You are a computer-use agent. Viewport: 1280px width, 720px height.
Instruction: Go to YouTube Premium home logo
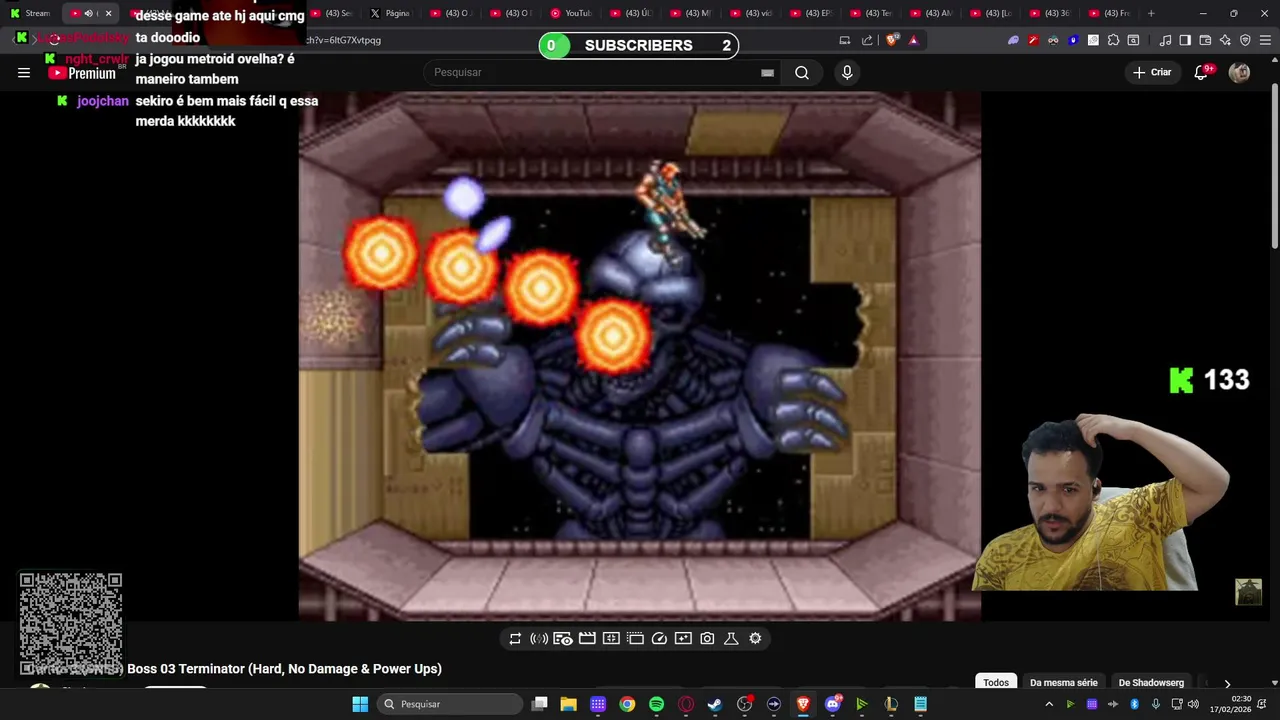(x=84, y=73)
